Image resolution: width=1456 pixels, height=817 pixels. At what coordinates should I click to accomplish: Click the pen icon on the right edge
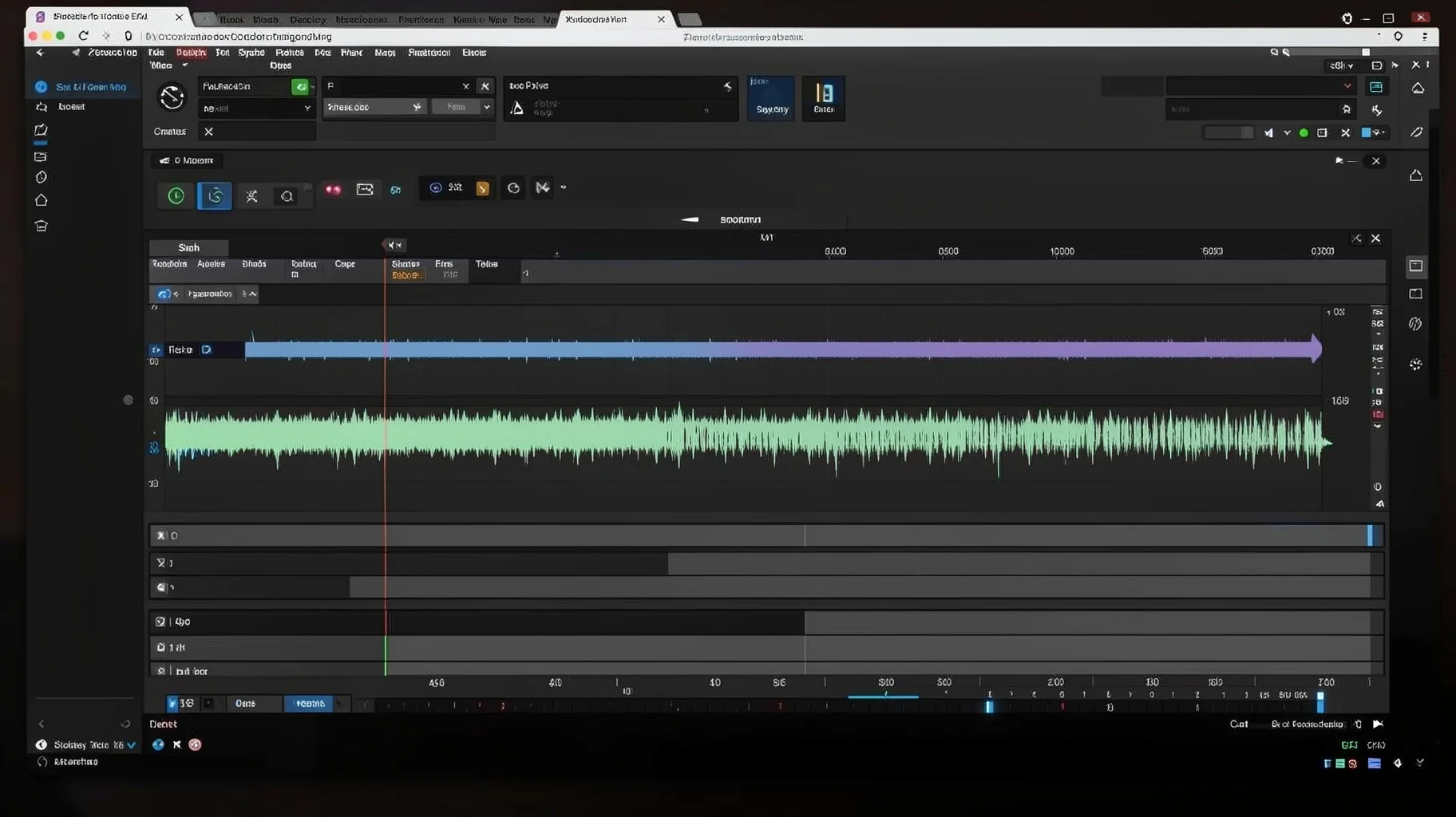tap(1417, 132)
